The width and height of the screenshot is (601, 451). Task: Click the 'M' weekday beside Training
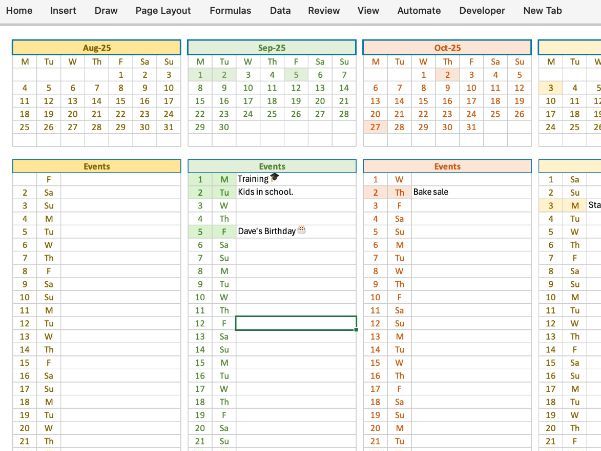coord(224,179)
